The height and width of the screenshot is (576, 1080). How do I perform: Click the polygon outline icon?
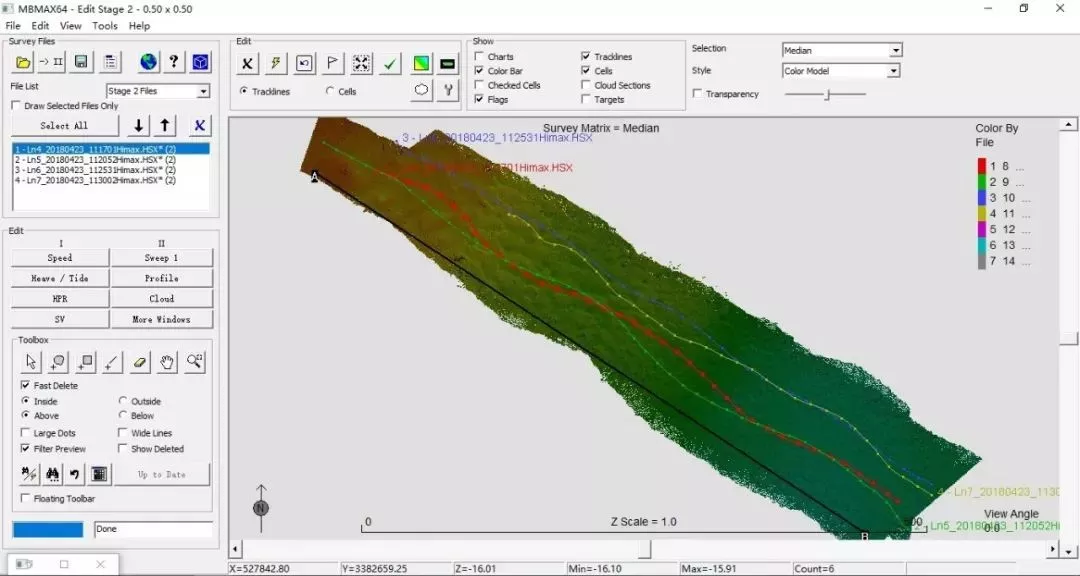click(x=421, y=90)
